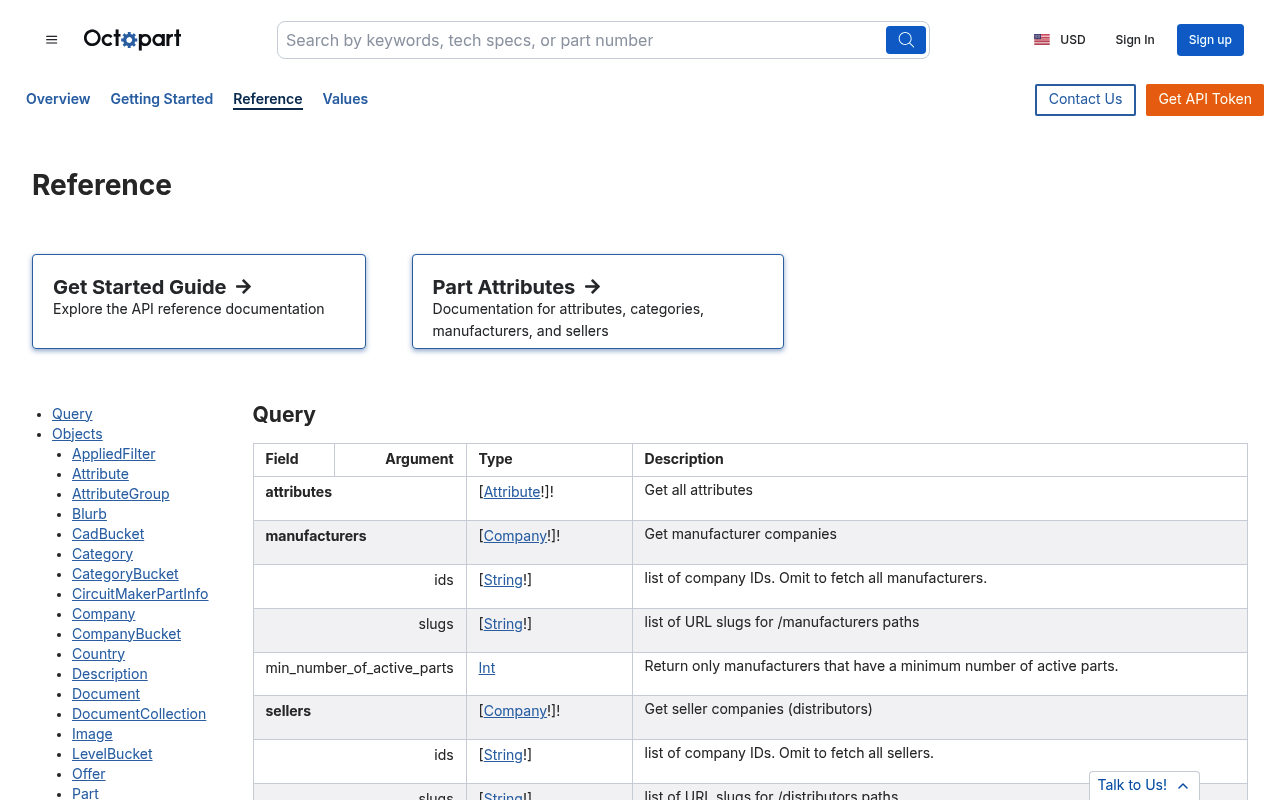Click Company type link in manufacturers row
Viewport: 1280px width, 800px height.
pyautogui.click(x=515, y=536)
